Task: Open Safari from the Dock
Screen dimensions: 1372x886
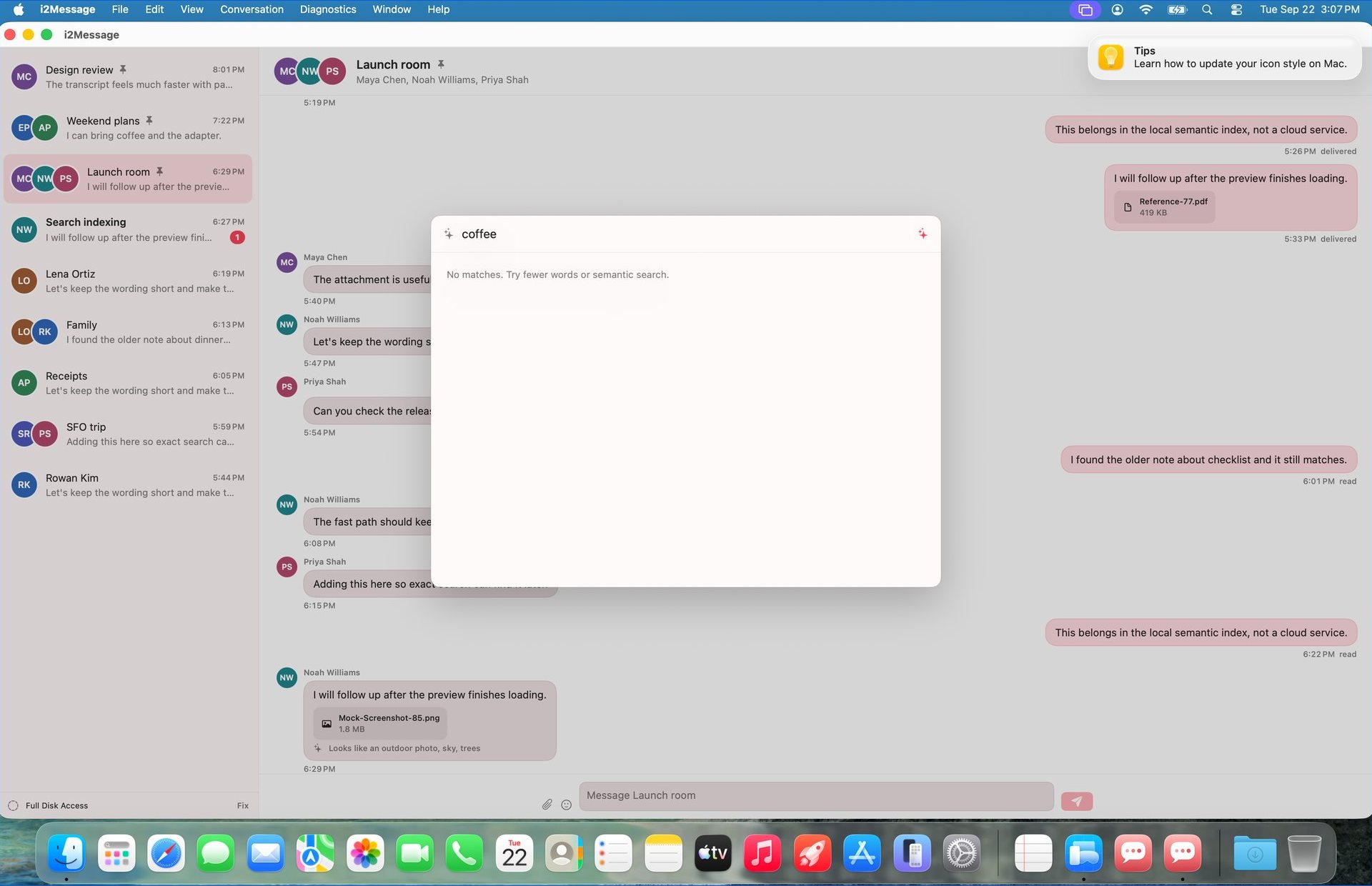Action: tap(166, 853)
